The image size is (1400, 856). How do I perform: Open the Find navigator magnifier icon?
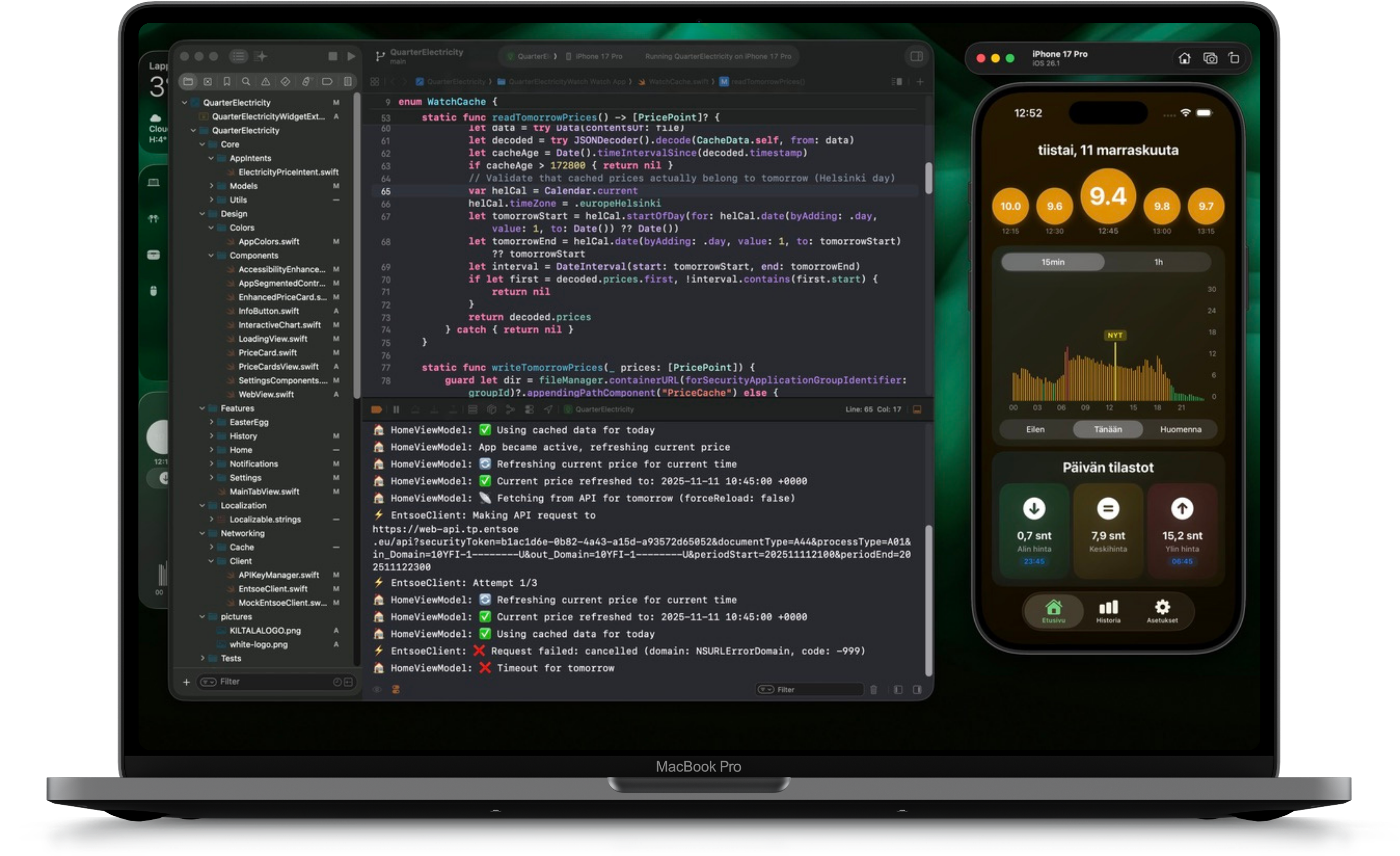[x=246, y=81]
